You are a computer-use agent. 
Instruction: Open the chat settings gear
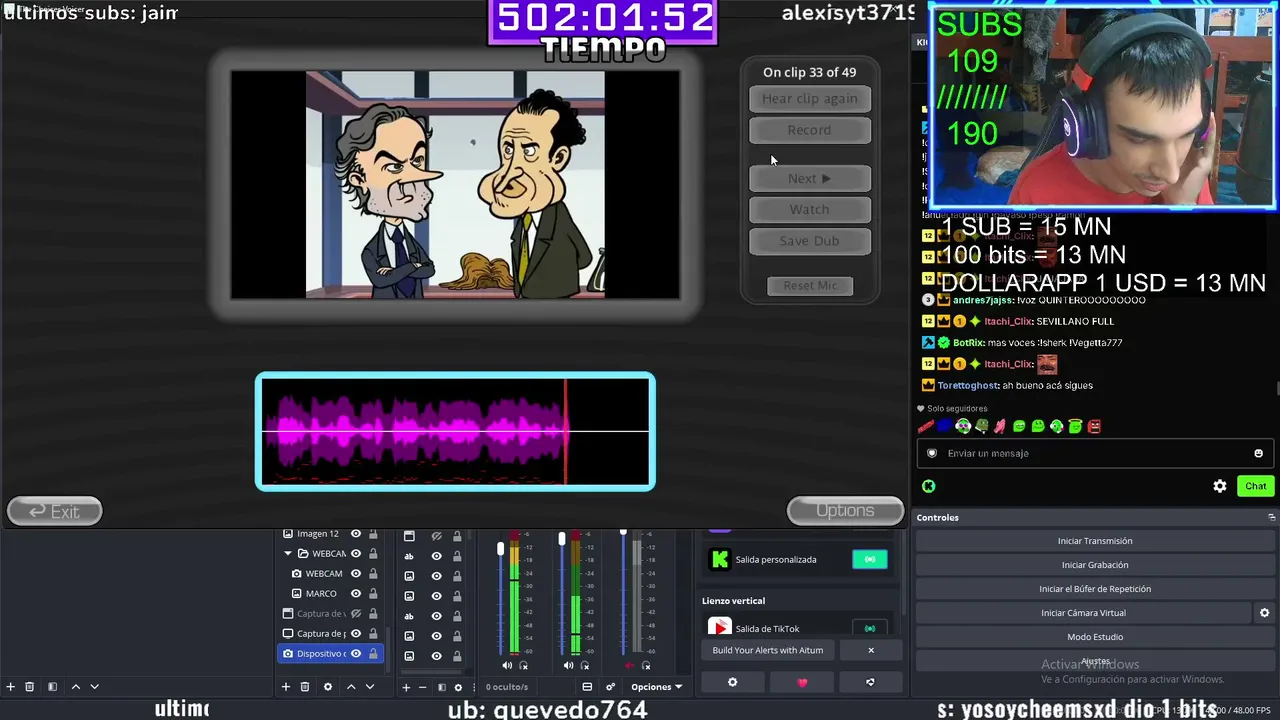click(x=1220, y=486)
